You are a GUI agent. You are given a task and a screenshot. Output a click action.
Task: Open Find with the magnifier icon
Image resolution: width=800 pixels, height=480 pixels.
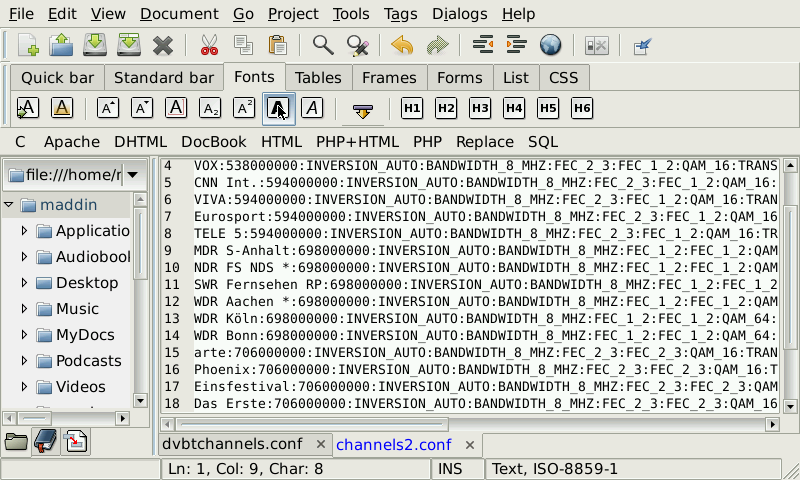tap(323, 45)
